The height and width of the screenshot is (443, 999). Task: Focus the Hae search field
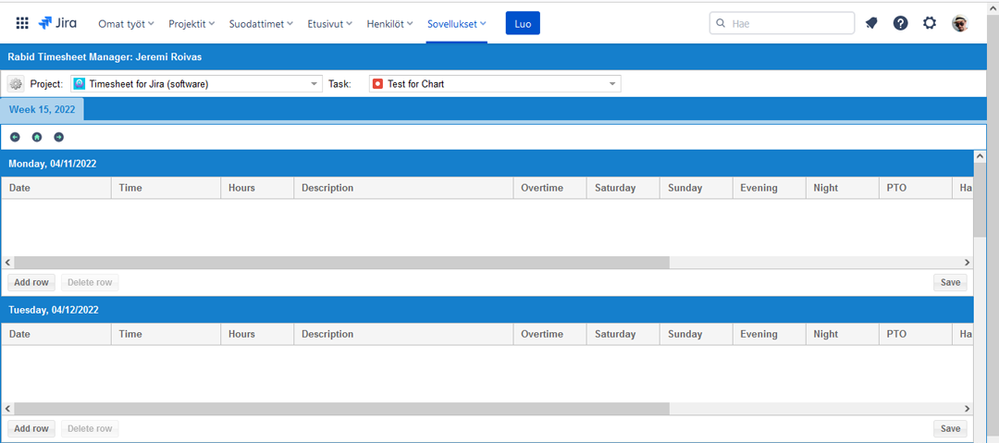tap(782, 23)
